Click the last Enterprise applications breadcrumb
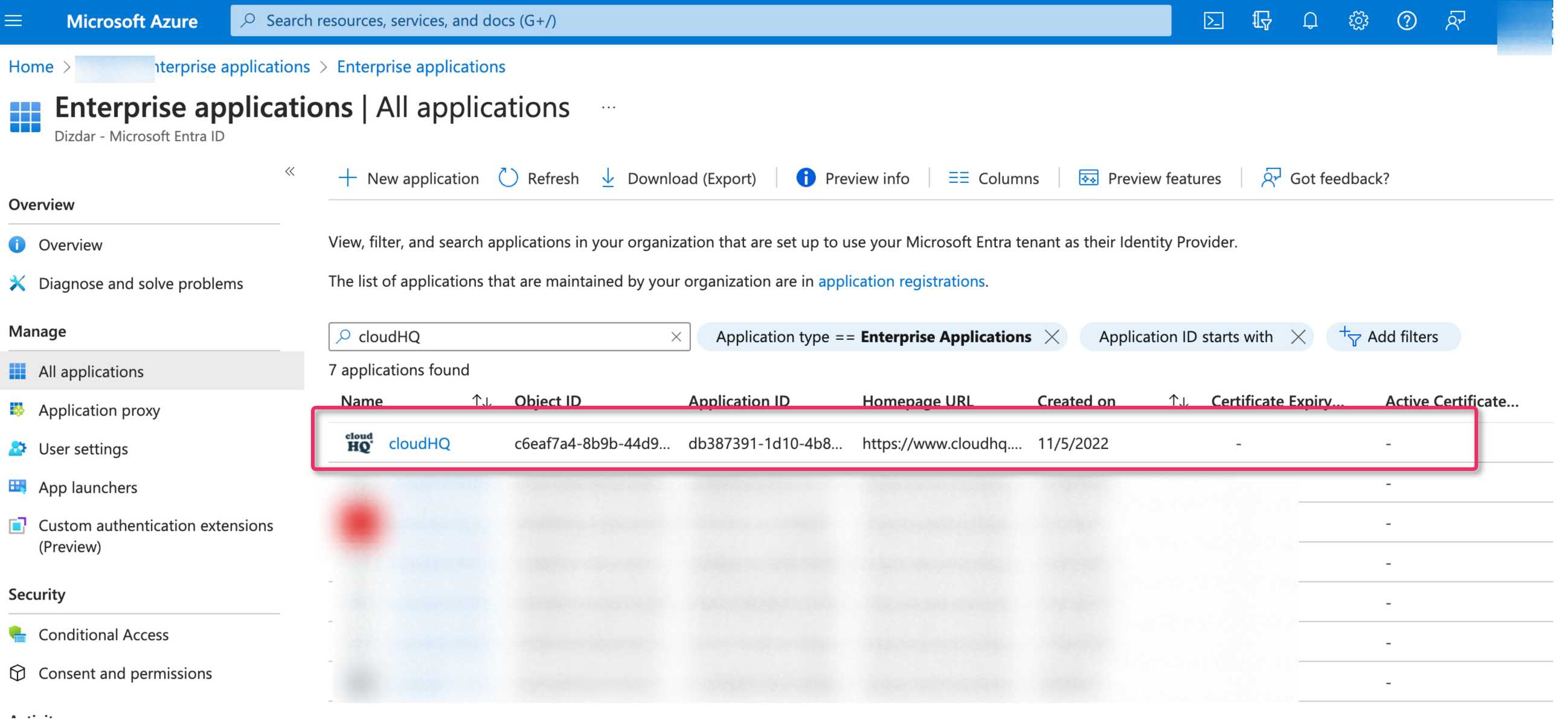The width and height of the screenshot is (1568, 719). click(420, 66)
